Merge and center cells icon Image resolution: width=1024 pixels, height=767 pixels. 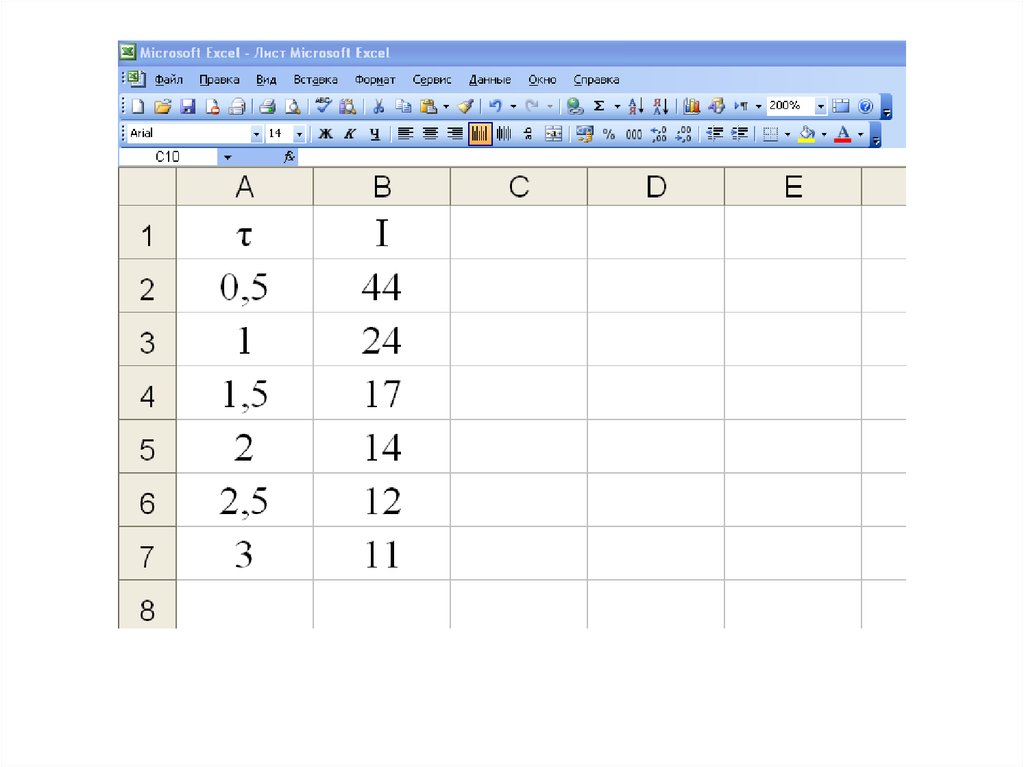coord(553,134)
